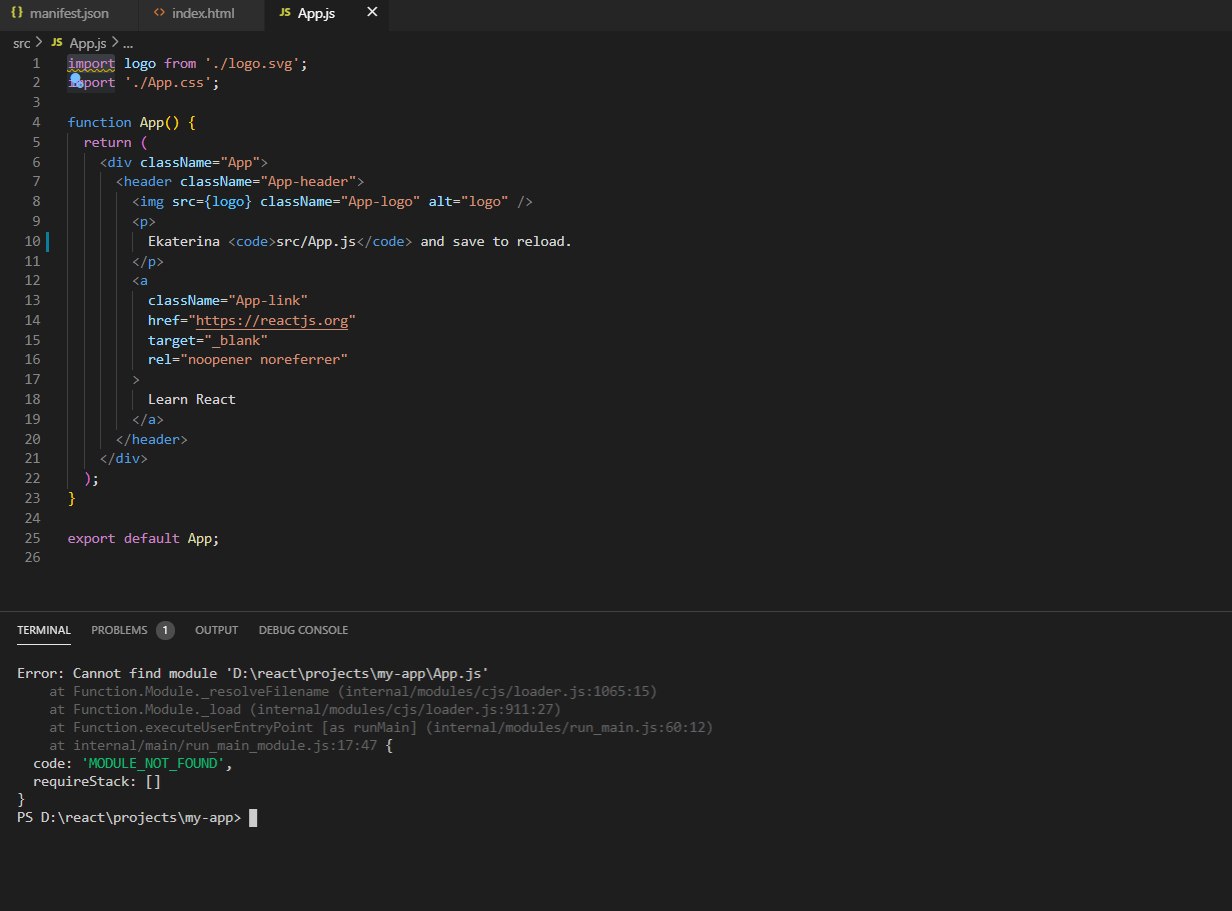Focus the terminal prompt input line
Screen dimensions: 1232x911
tap(253, 817)
